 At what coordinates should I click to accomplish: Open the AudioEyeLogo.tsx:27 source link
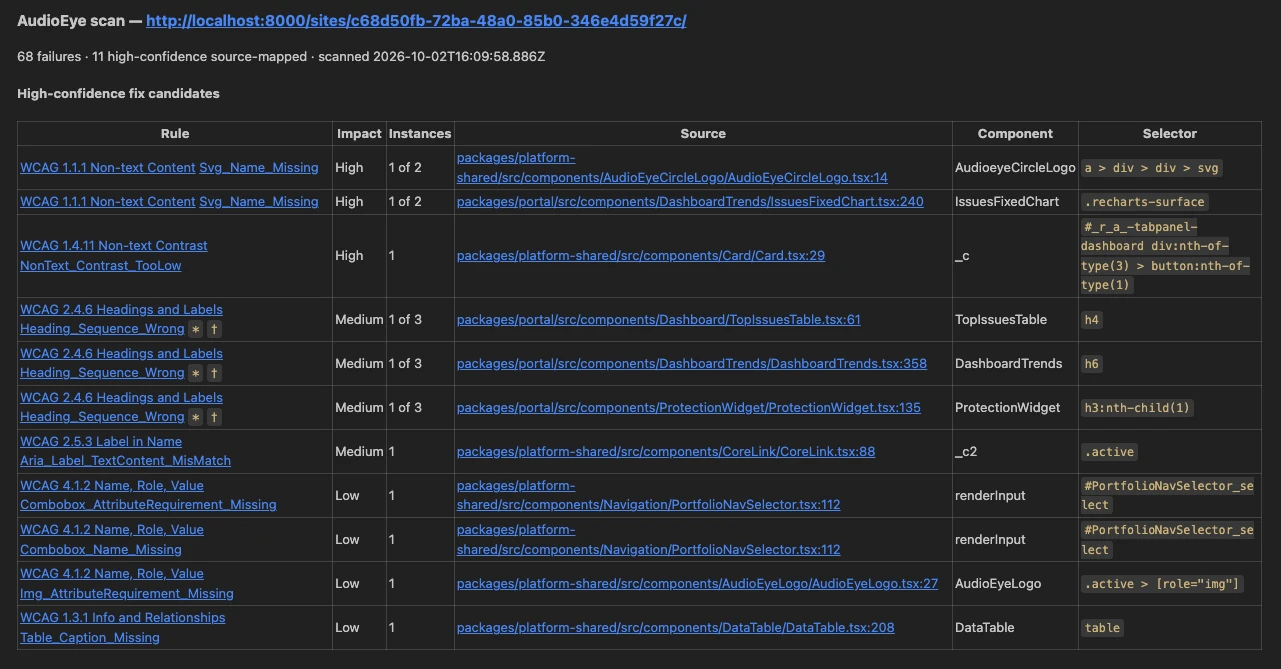697,583
